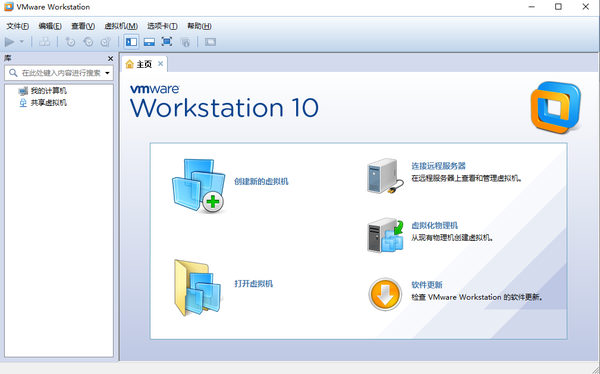This screenshot has width=600, height=374.
Task: Click the power on play button in toolbar
Action: pos(10,42)
